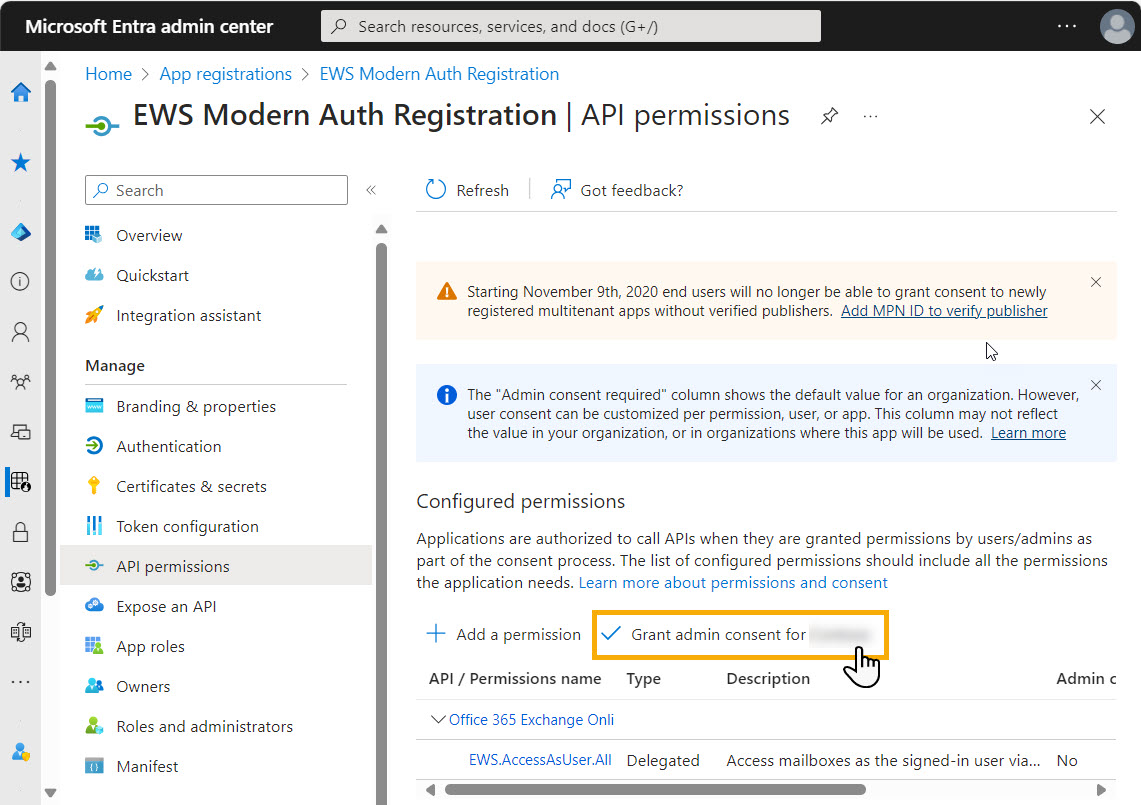Show more items ellipsis in left rail
1141x805 pixels.
[20, 682]
